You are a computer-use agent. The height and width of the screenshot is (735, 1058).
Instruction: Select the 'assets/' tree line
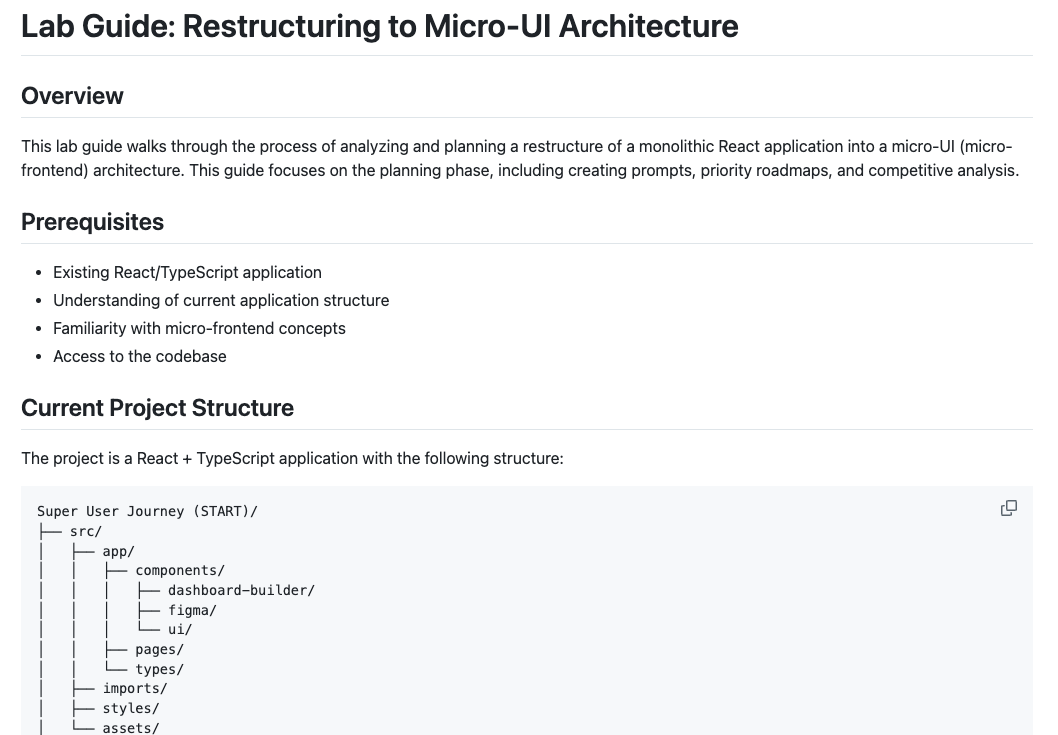click(131, 728)
